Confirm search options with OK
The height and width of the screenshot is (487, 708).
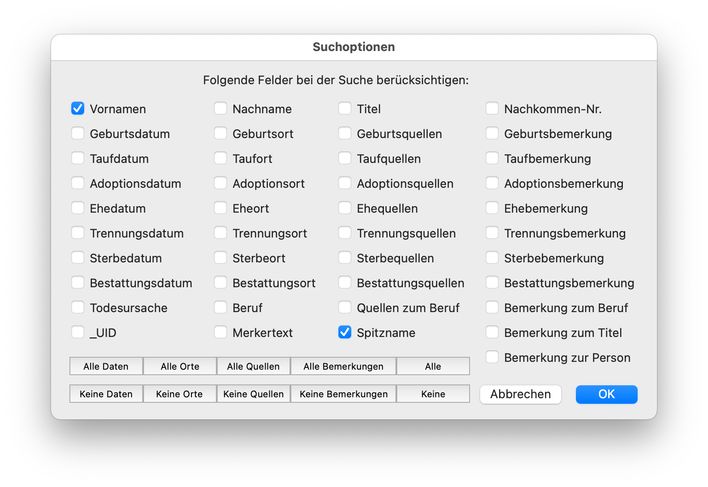[606, 394]
